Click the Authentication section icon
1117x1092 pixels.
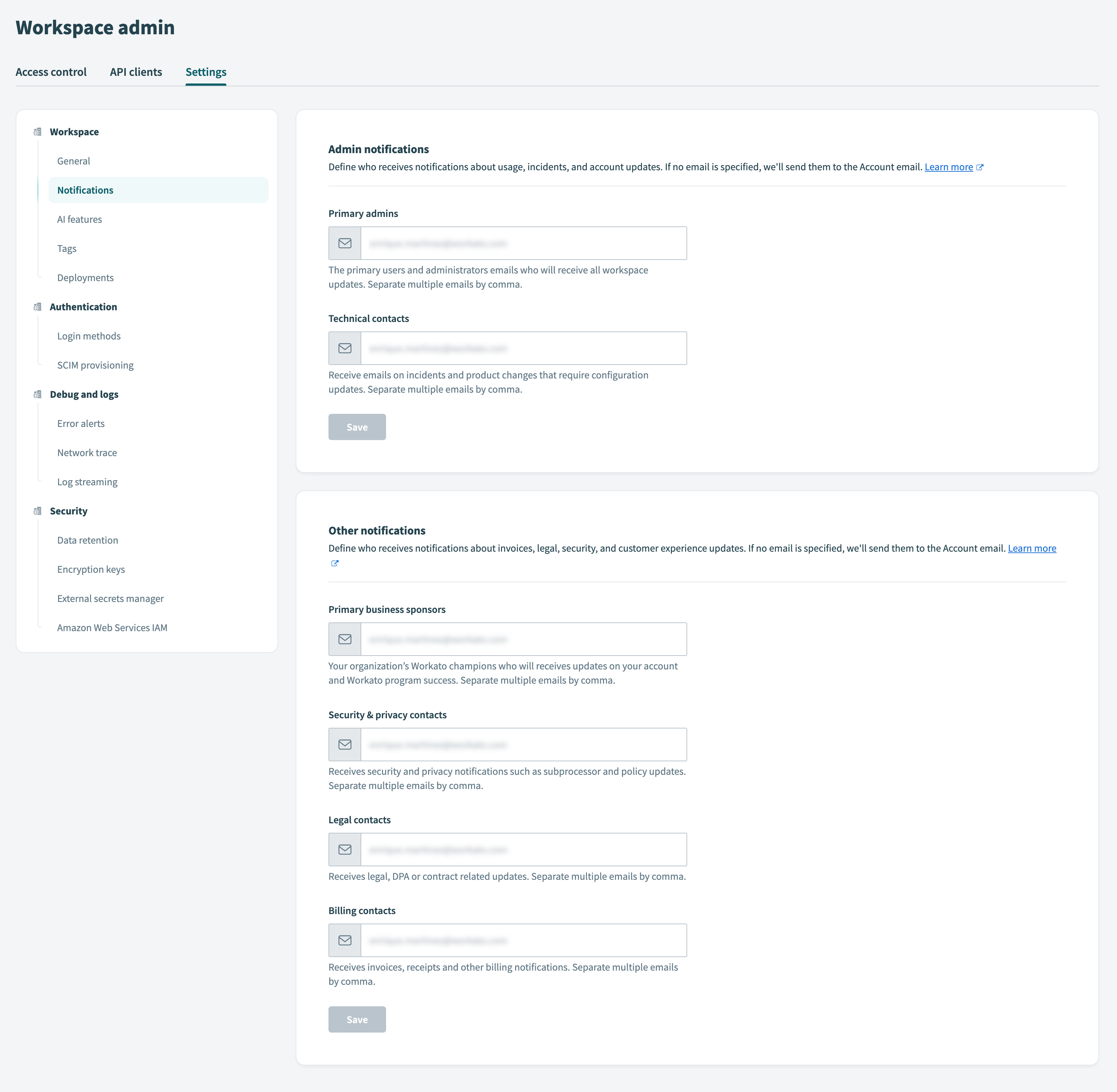(38, 306)
